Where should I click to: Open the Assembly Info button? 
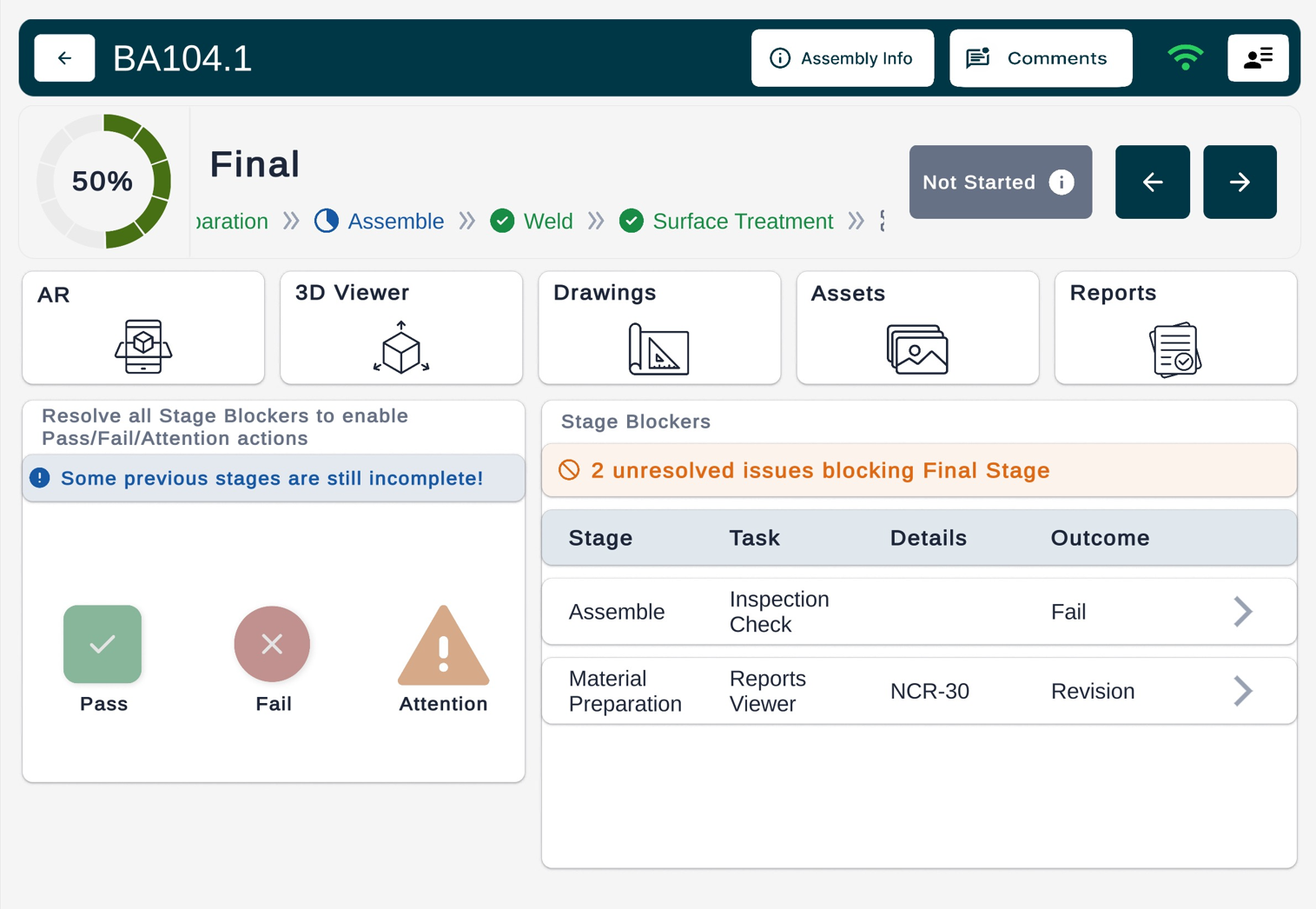[842, 58]
